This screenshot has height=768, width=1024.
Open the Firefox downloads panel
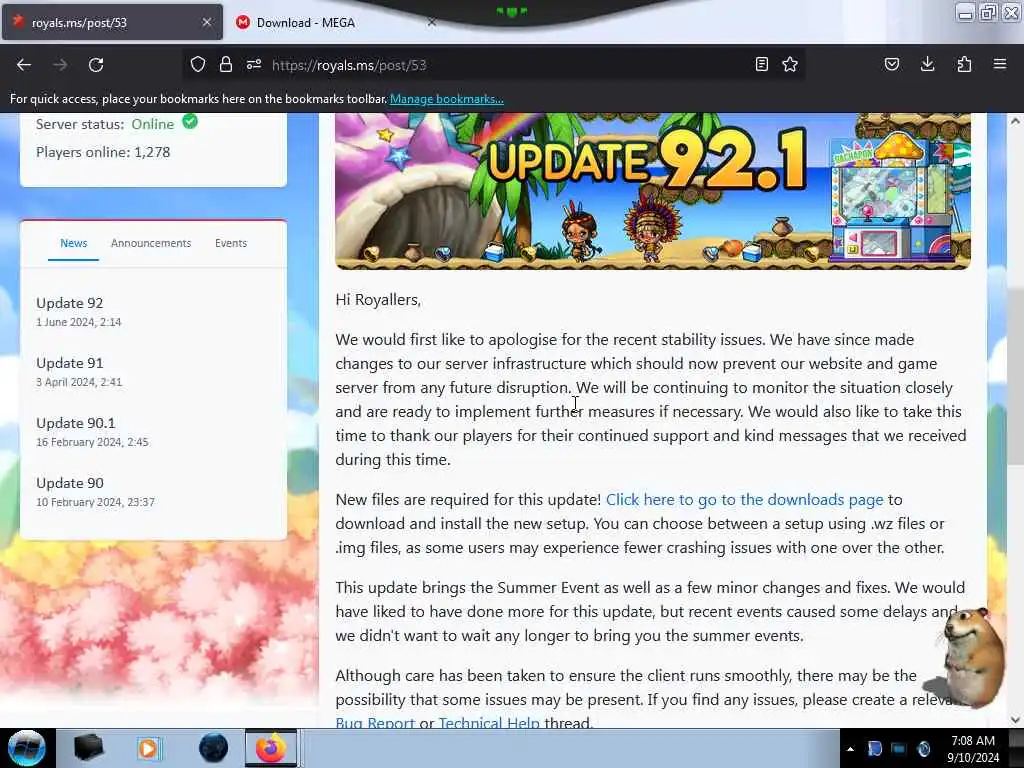pos(927,64)
